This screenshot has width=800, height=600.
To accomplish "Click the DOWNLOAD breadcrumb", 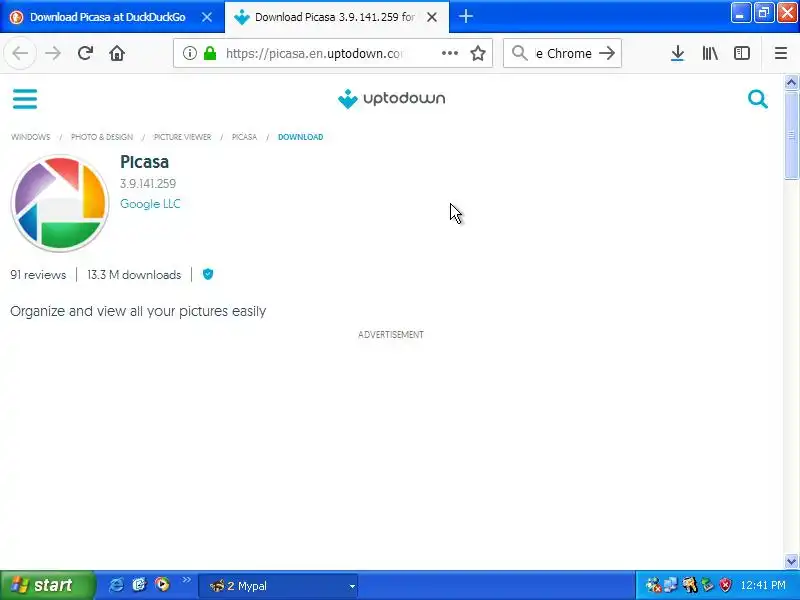I will [x=301, y=137].
